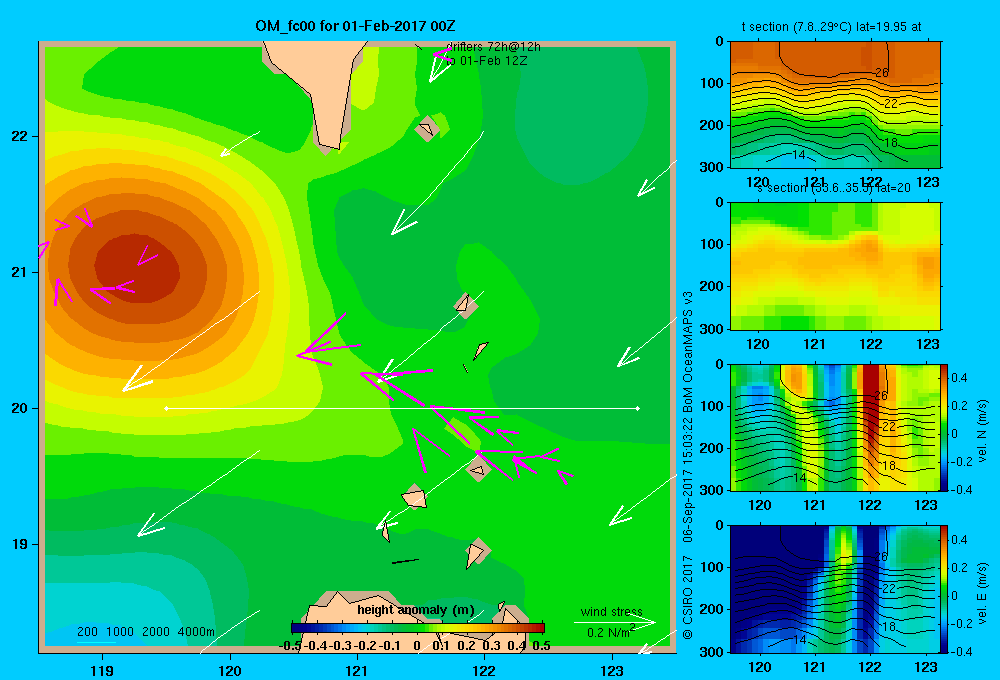The width and height of the screenshot is (1000, 680).
Task: Click latitude label 20 on the main map axis
Action: pyautogui.click(x=20, y=408)
